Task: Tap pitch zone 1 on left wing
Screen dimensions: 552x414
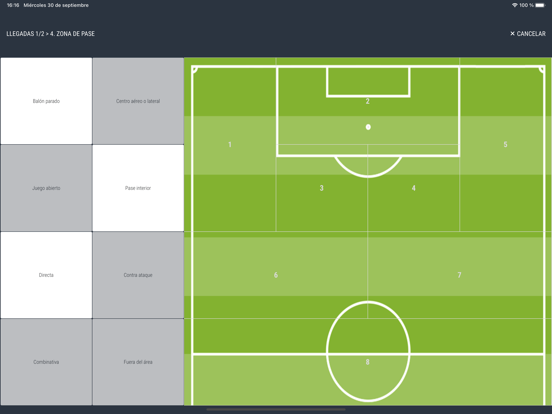Action: click(x=230, y=144)
